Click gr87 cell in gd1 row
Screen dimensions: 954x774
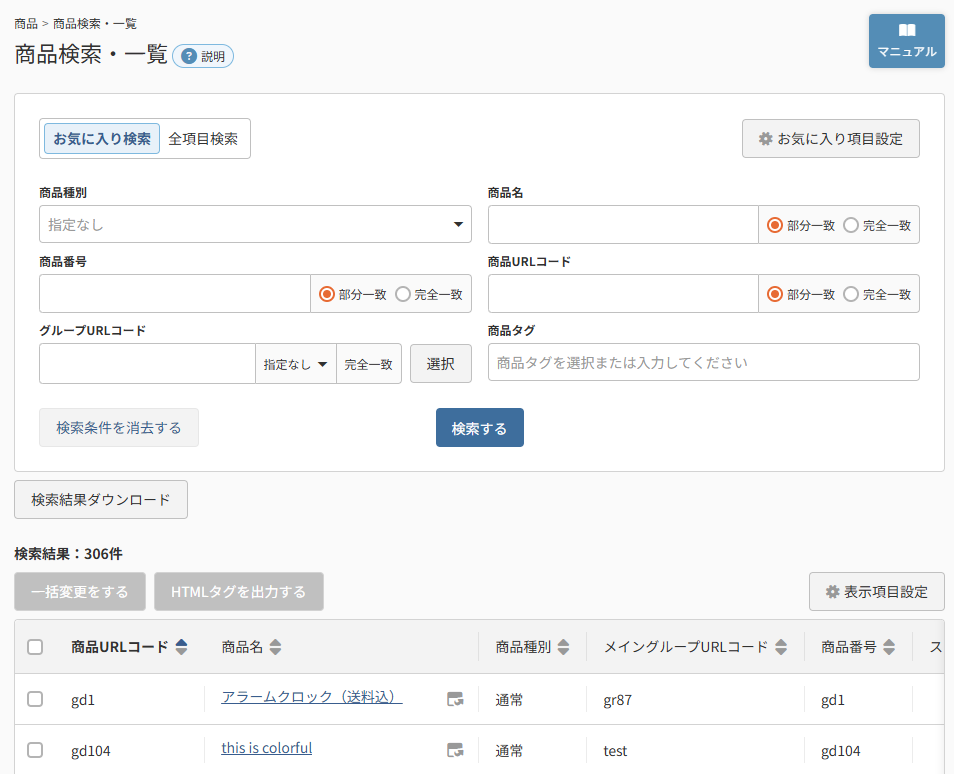click(618, 700)
